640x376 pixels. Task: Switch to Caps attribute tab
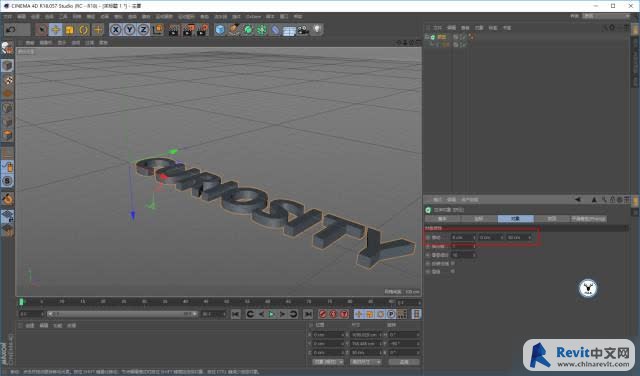coord(552,219)
